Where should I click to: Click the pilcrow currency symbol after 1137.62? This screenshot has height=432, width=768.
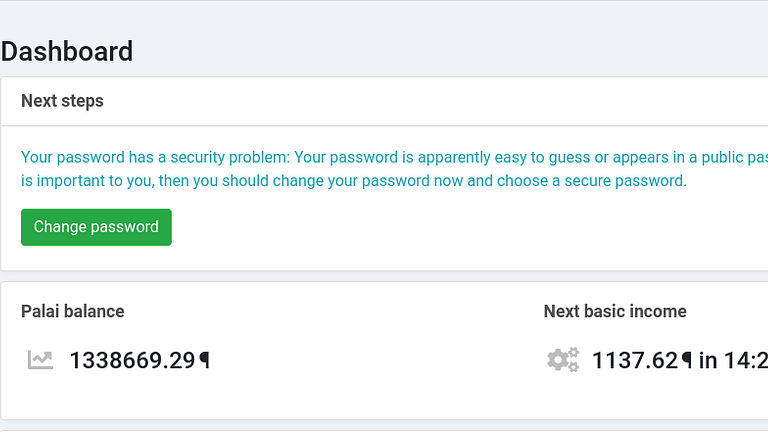pyautogui.click(x=687, y=360)
